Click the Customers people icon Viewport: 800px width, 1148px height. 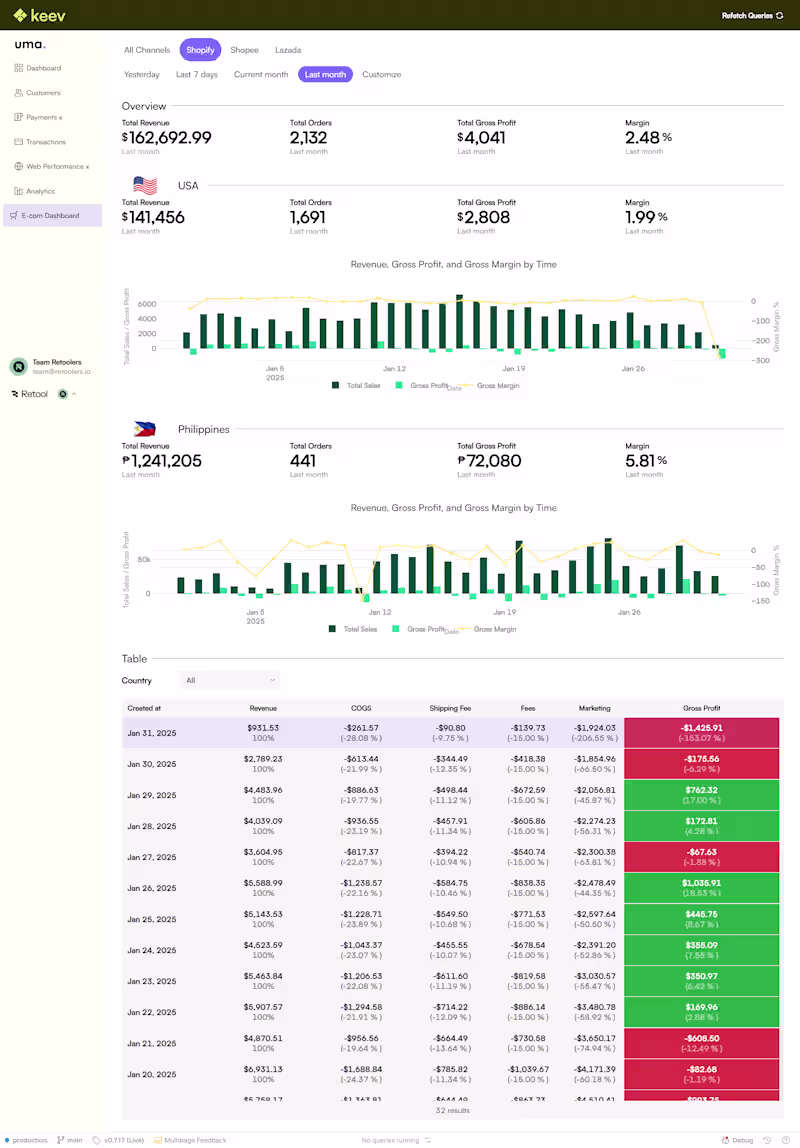tap(18, 93)
